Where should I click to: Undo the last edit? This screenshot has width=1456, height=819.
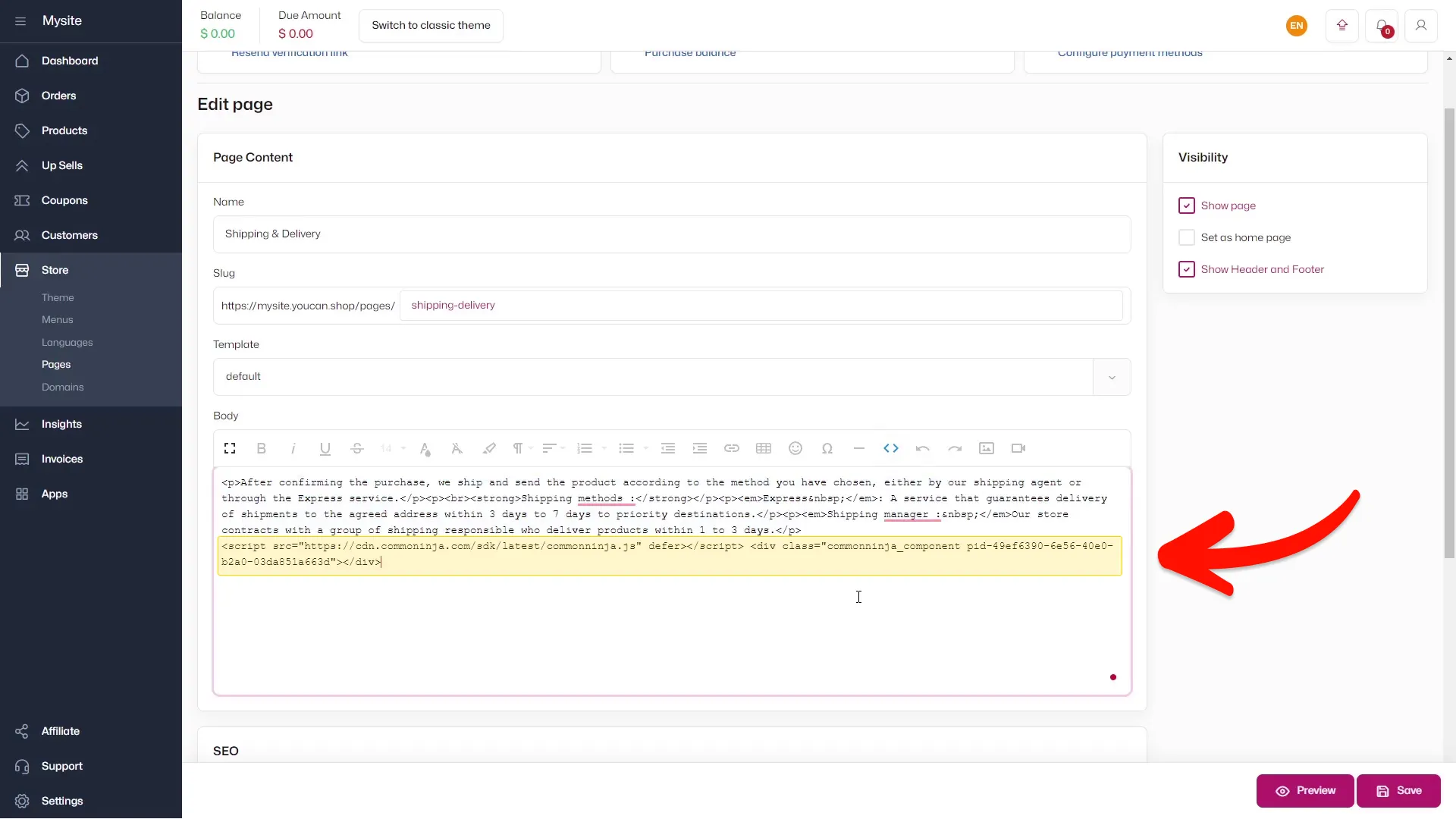point(923,448)
